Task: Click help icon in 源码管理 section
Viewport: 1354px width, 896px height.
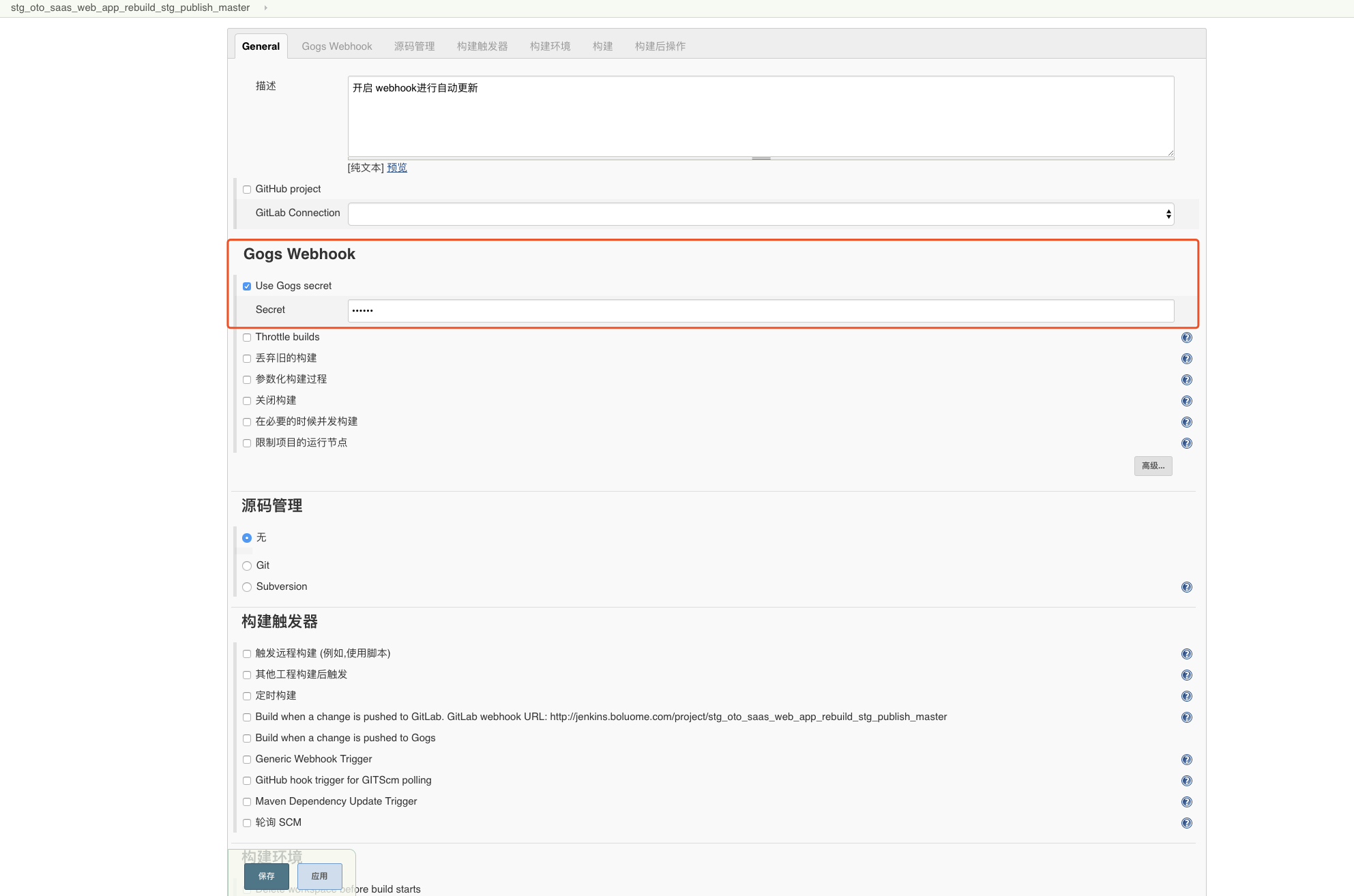Action: point(1187,587)
